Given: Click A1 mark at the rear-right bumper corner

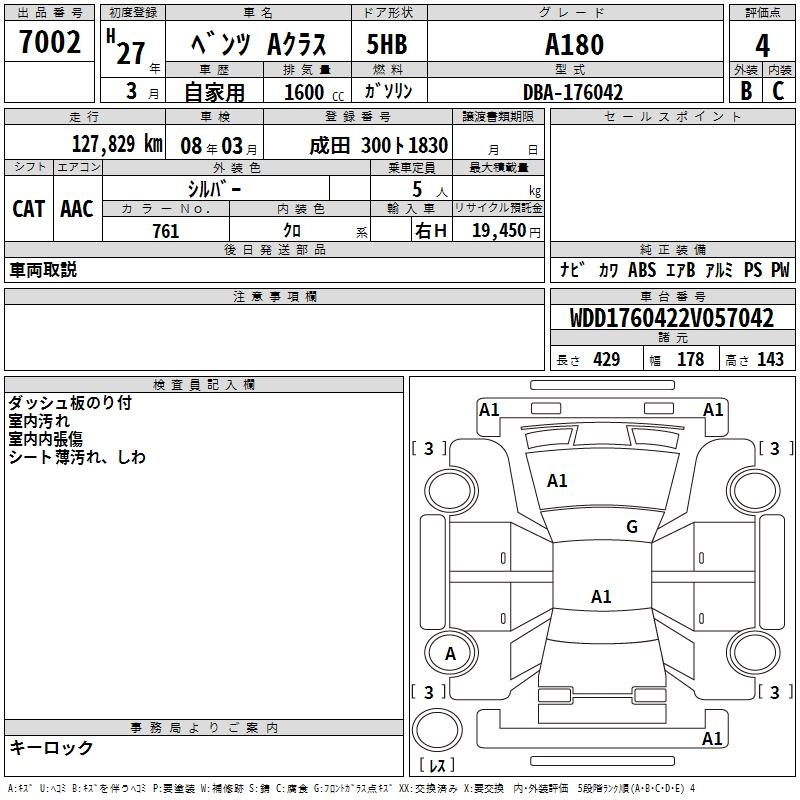Looking at the screenshot, I should coord(712,739).
